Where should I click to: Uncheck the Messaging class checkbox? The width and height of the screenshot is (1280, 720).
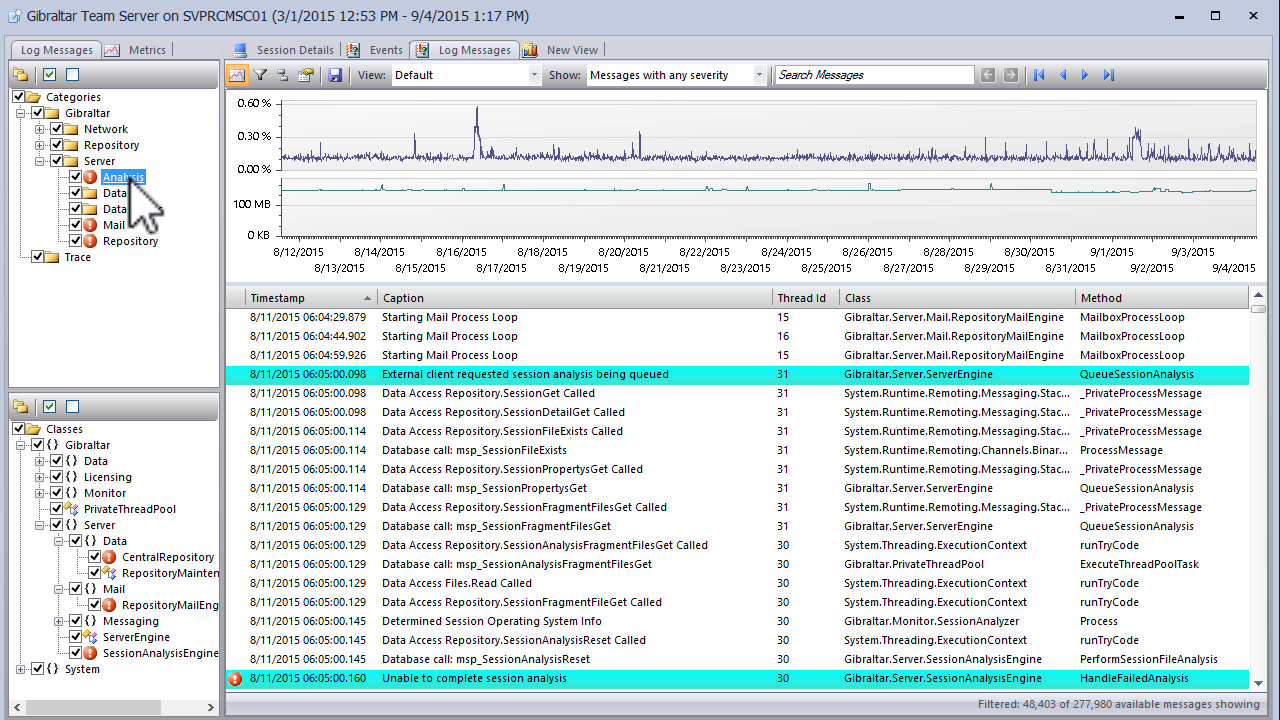75,621
